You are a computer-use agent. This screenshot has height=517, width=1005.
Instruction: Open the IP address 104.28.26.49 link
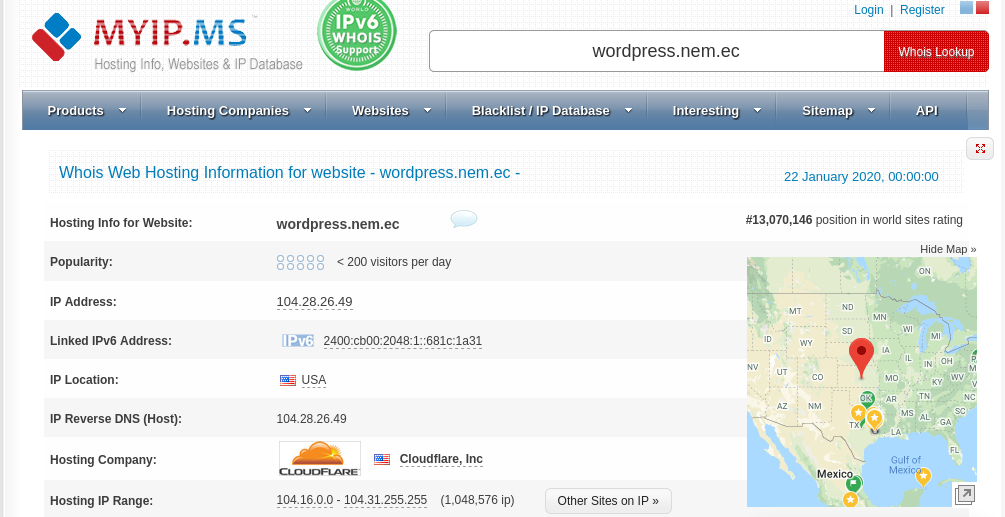(314, 302)
